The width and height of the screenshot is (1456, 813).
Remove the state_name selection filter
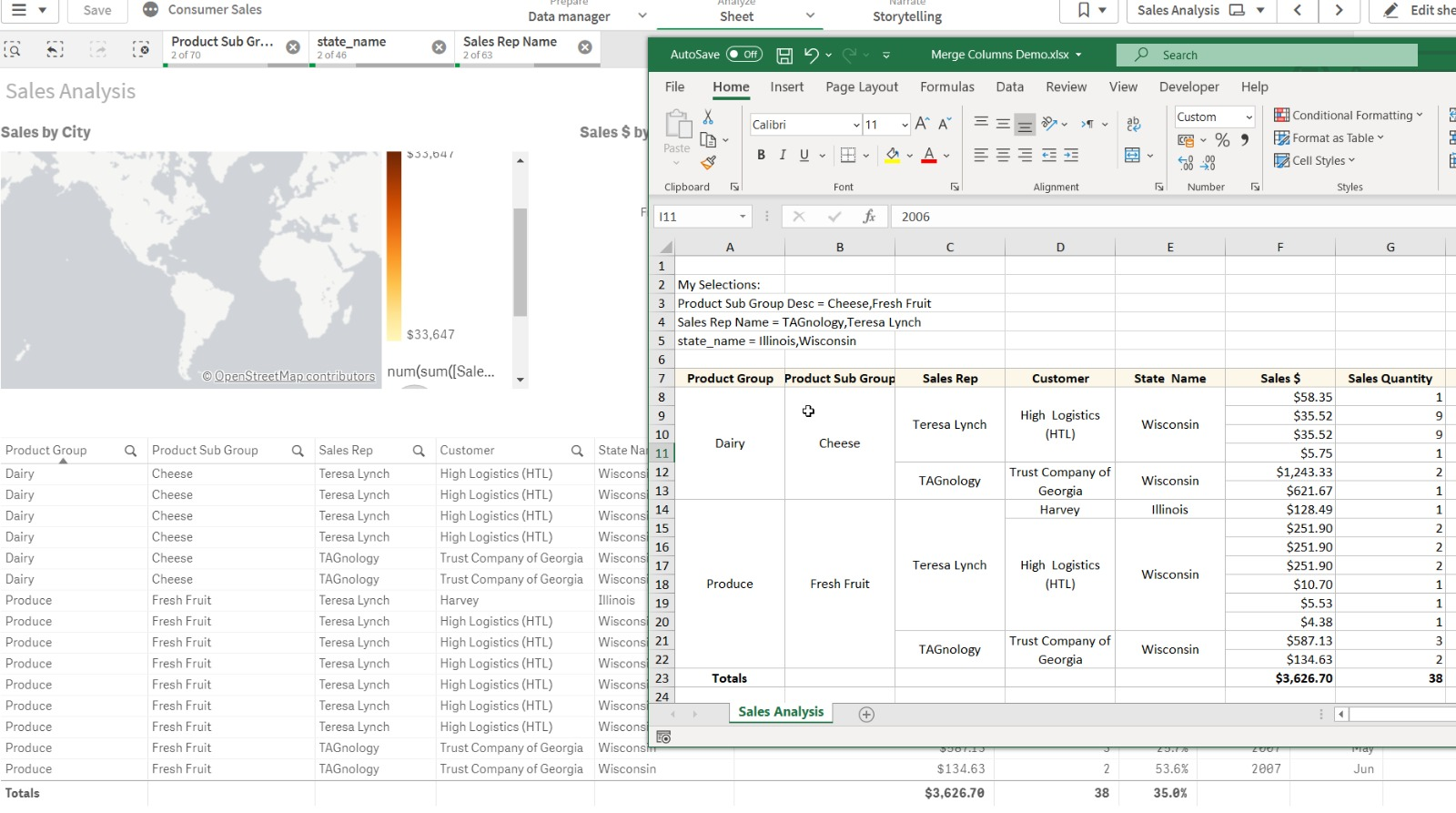click(x=439, y=47)
